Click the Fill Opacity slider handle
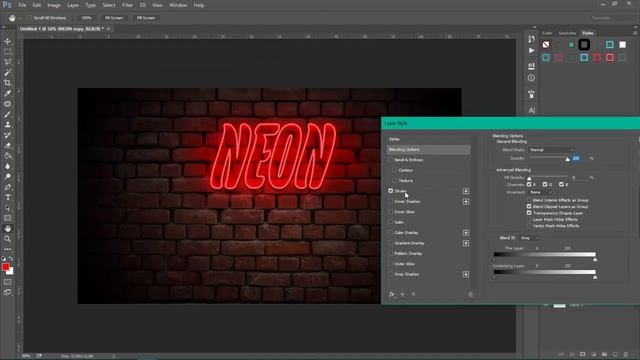Viewport: 640px width, 360px height. [x=529, y=178]
